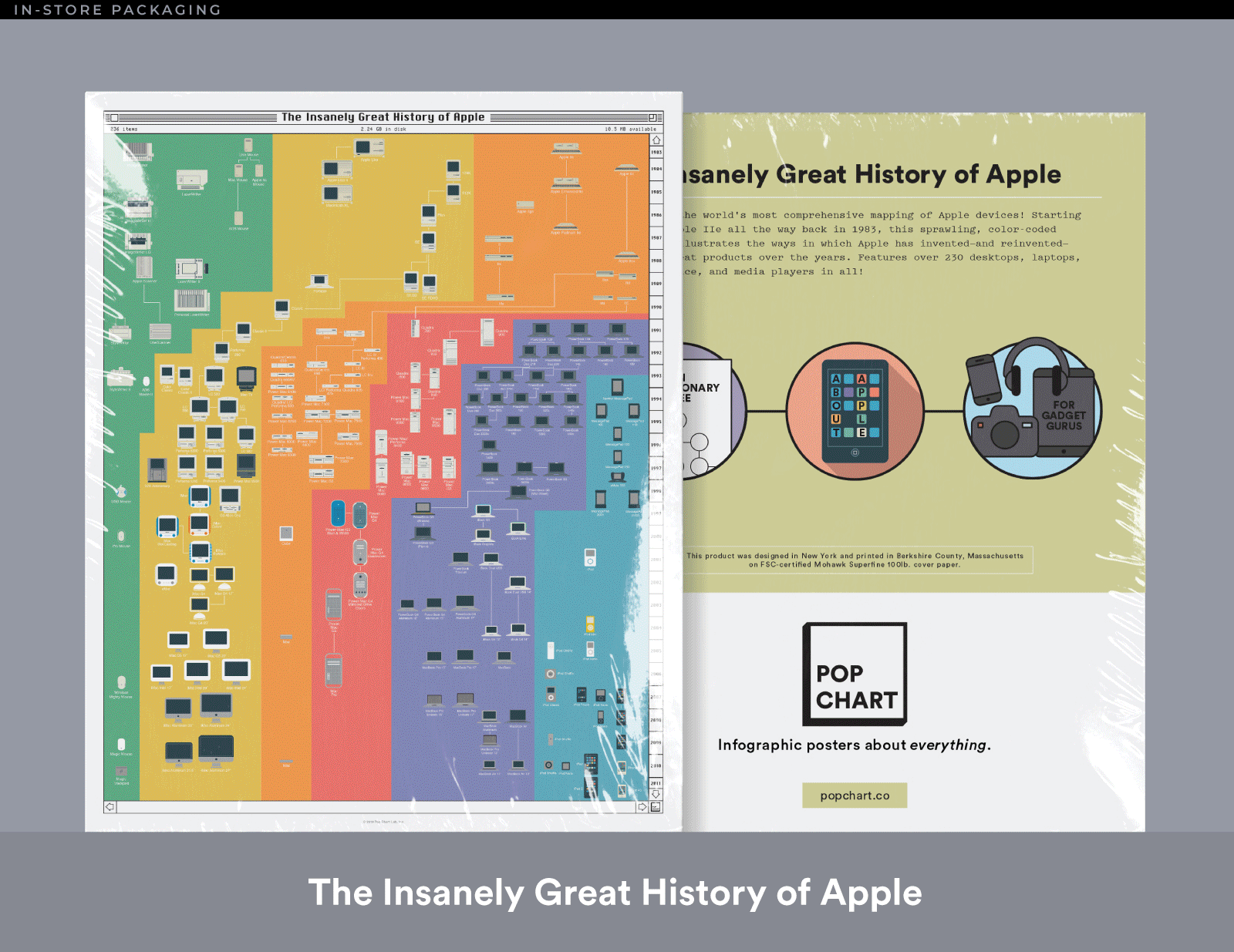Select the yellow iPod Mini icon
This screenshot has width=1234, height=952.
click(590, 624)
